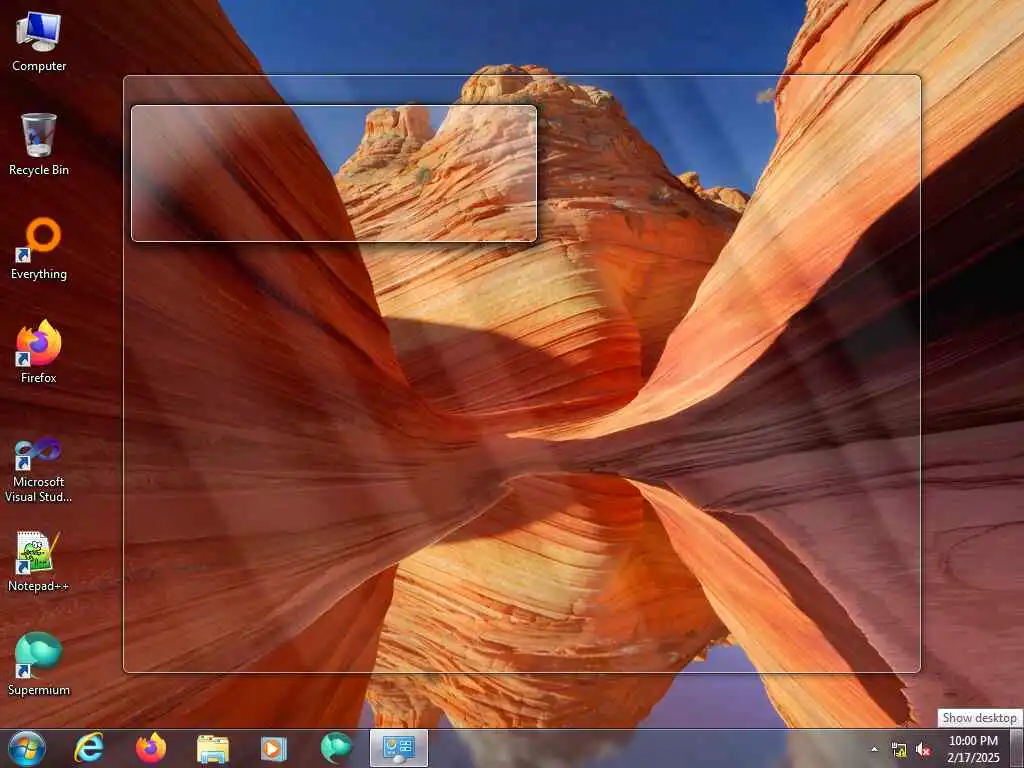This screenshot has width=1024, height=768.
Task: Switch to the active Control Panel taskbar window
Action: pyautogui.click(x=398, y=748)
